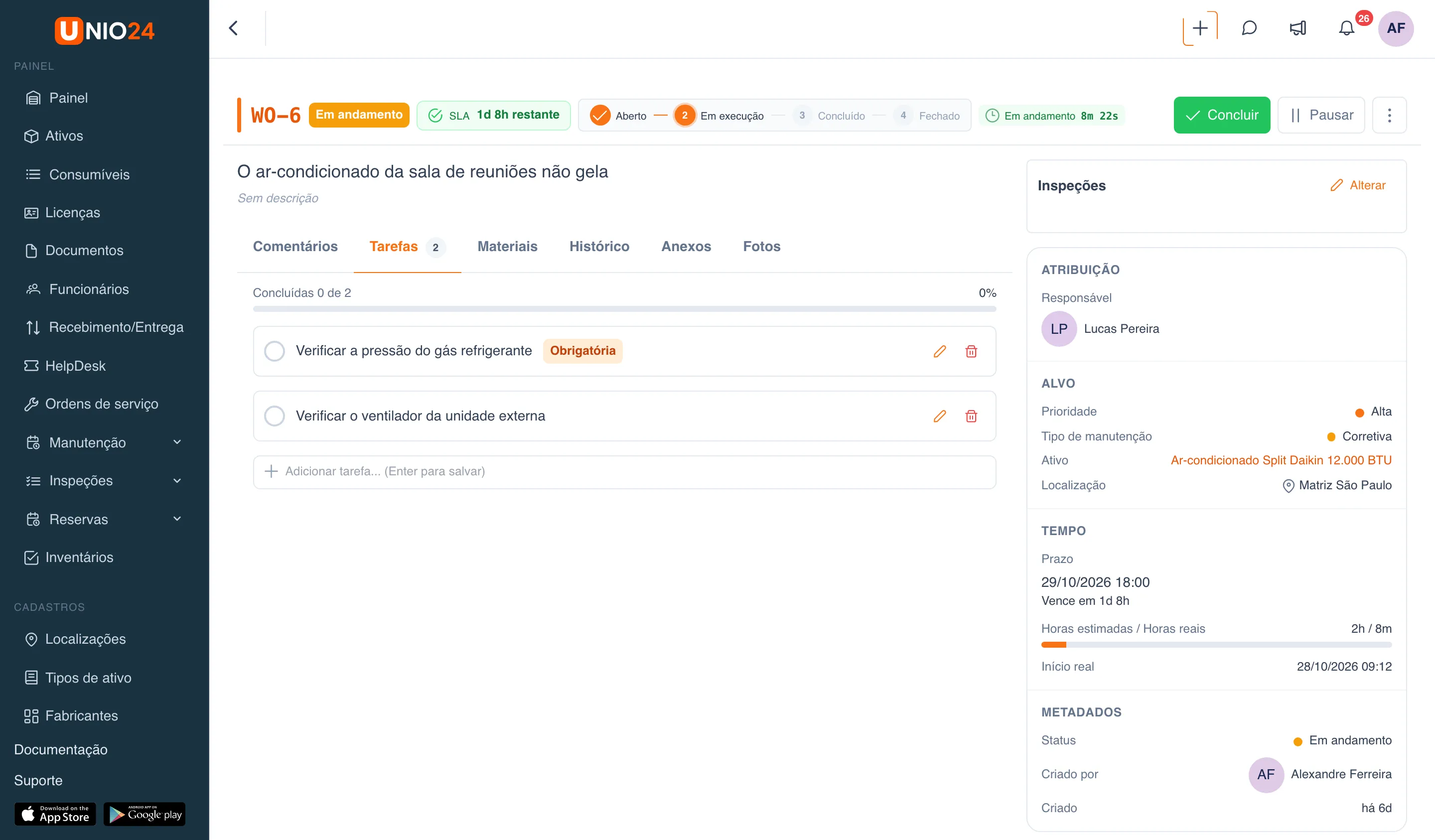Click the Pausar button
1435x840 pixels.
point(1320,115)
